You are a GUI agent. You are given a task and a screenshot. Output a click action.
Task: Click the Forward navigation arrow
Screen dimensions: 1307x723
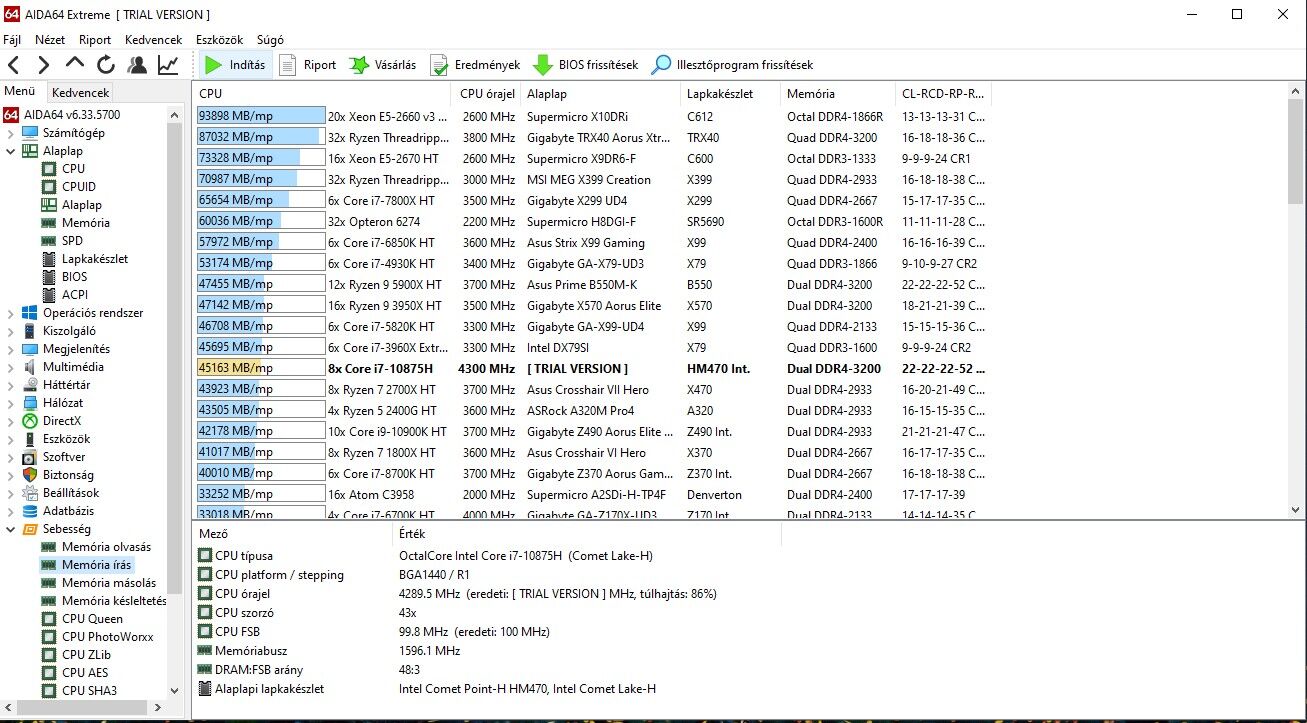pyautogui.click(x=43, y=65)
